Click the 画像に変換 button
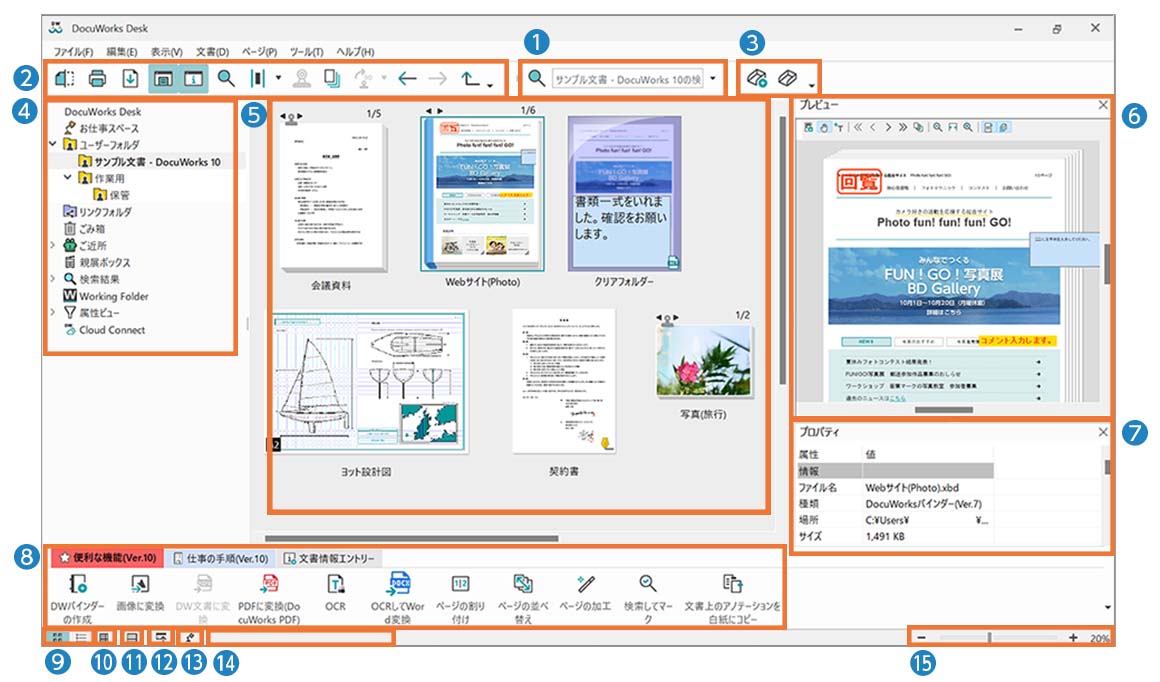The width and height of the screenshot is (1160, 682). click(140, 592)
